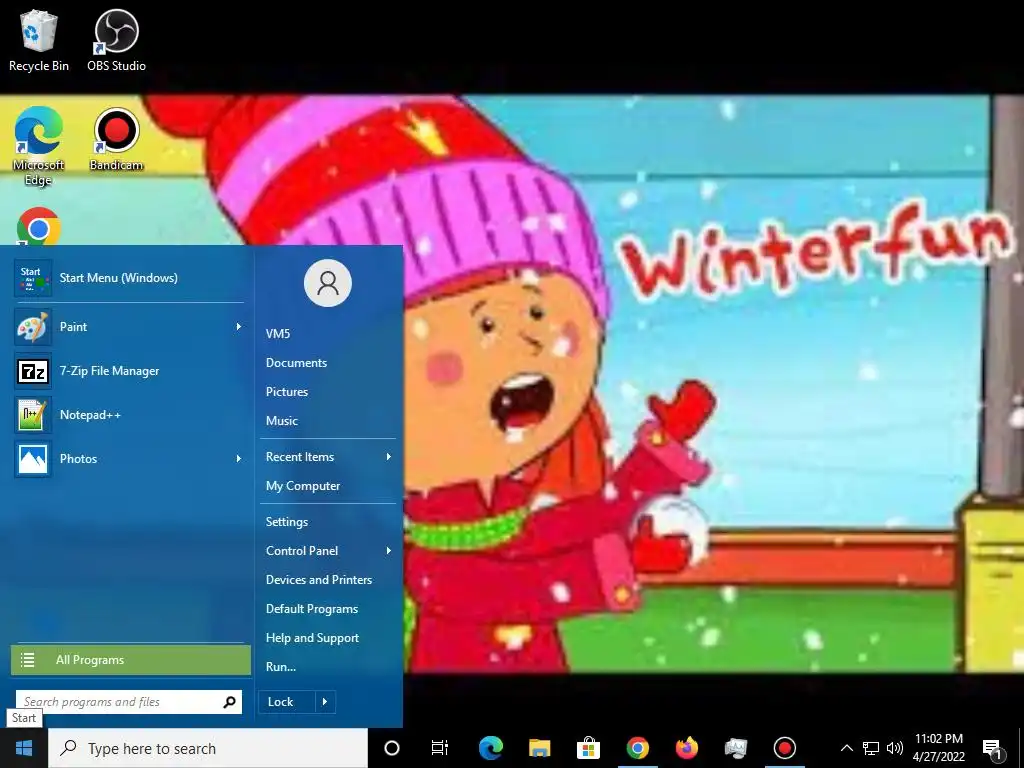Image resolution: width=1024 pixels, height=768 pixels.
Task: Launch the Bandicam desktop shortcut
Action: (116, 140)
